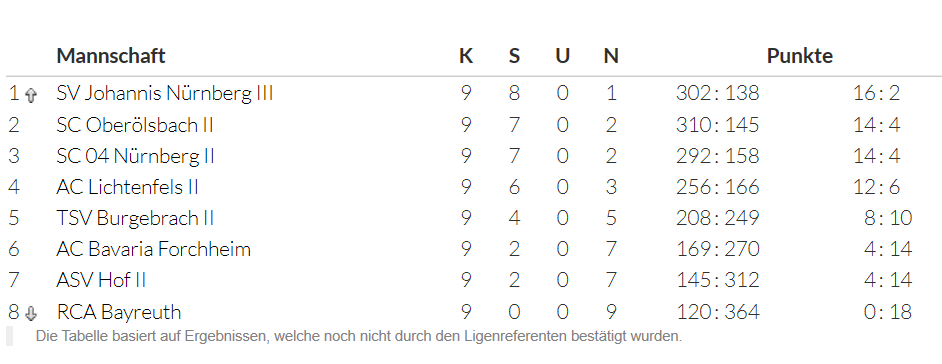Click the Mannschaft column header
Viewport: 942px width, 364px height.
point(111,55)
